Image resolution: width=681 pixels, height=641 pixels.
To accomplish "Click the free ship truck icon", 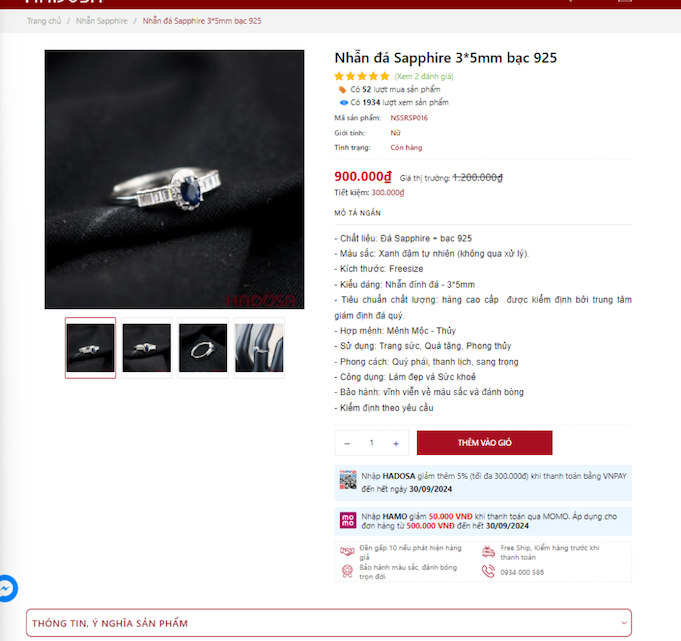I will (488, 552).
